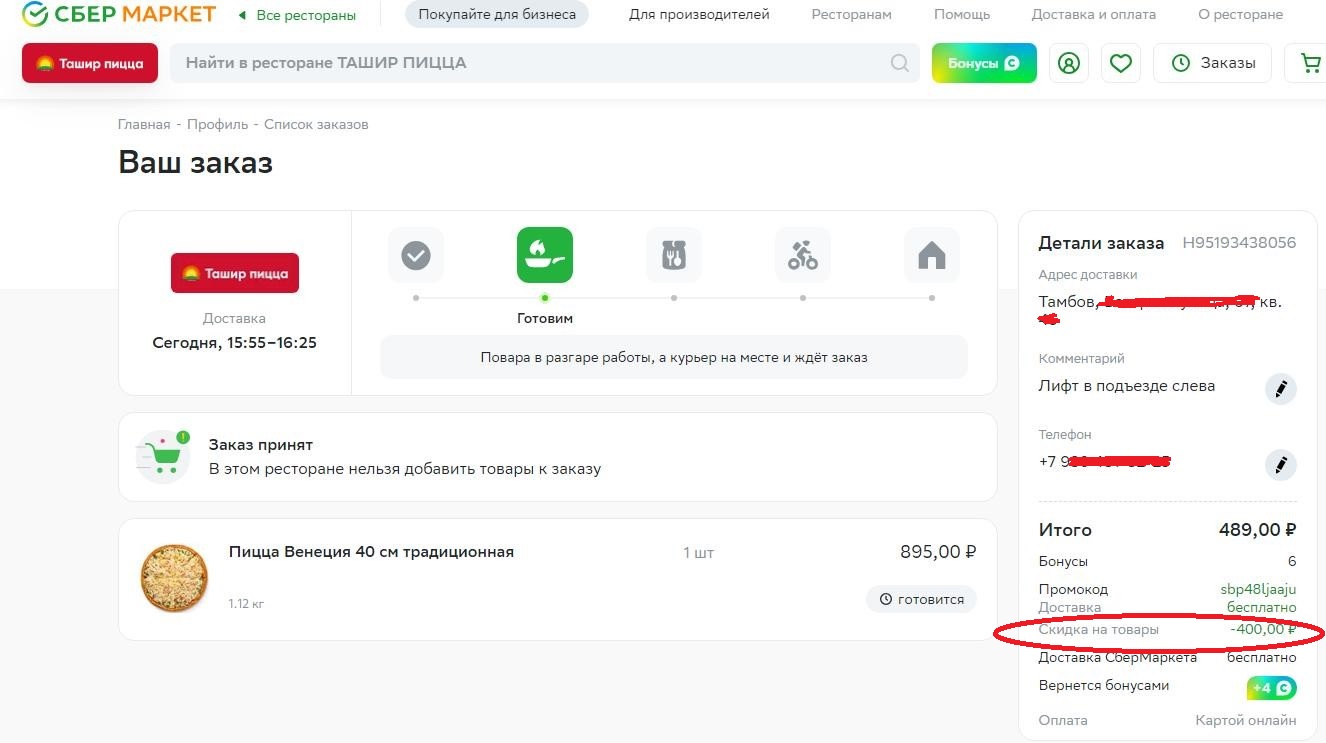Edit the Комментарий with pencil icon
This screenshot has height=743, width=1326.
[1281, 389]
